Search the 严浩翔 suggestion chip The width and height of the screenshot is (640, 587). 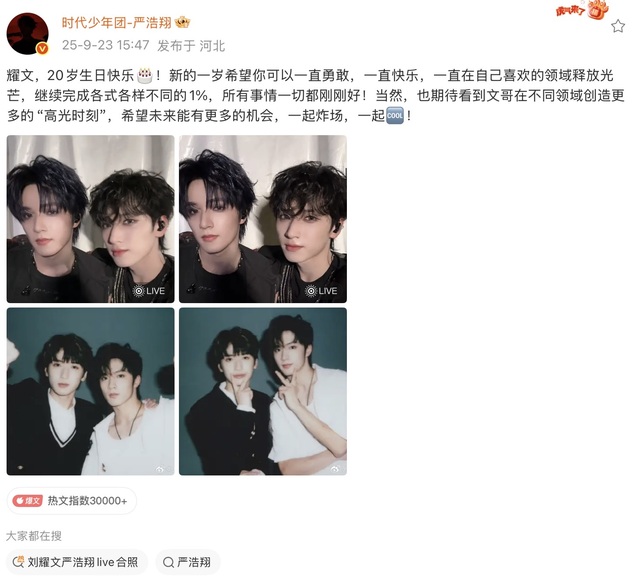point(188,562)
